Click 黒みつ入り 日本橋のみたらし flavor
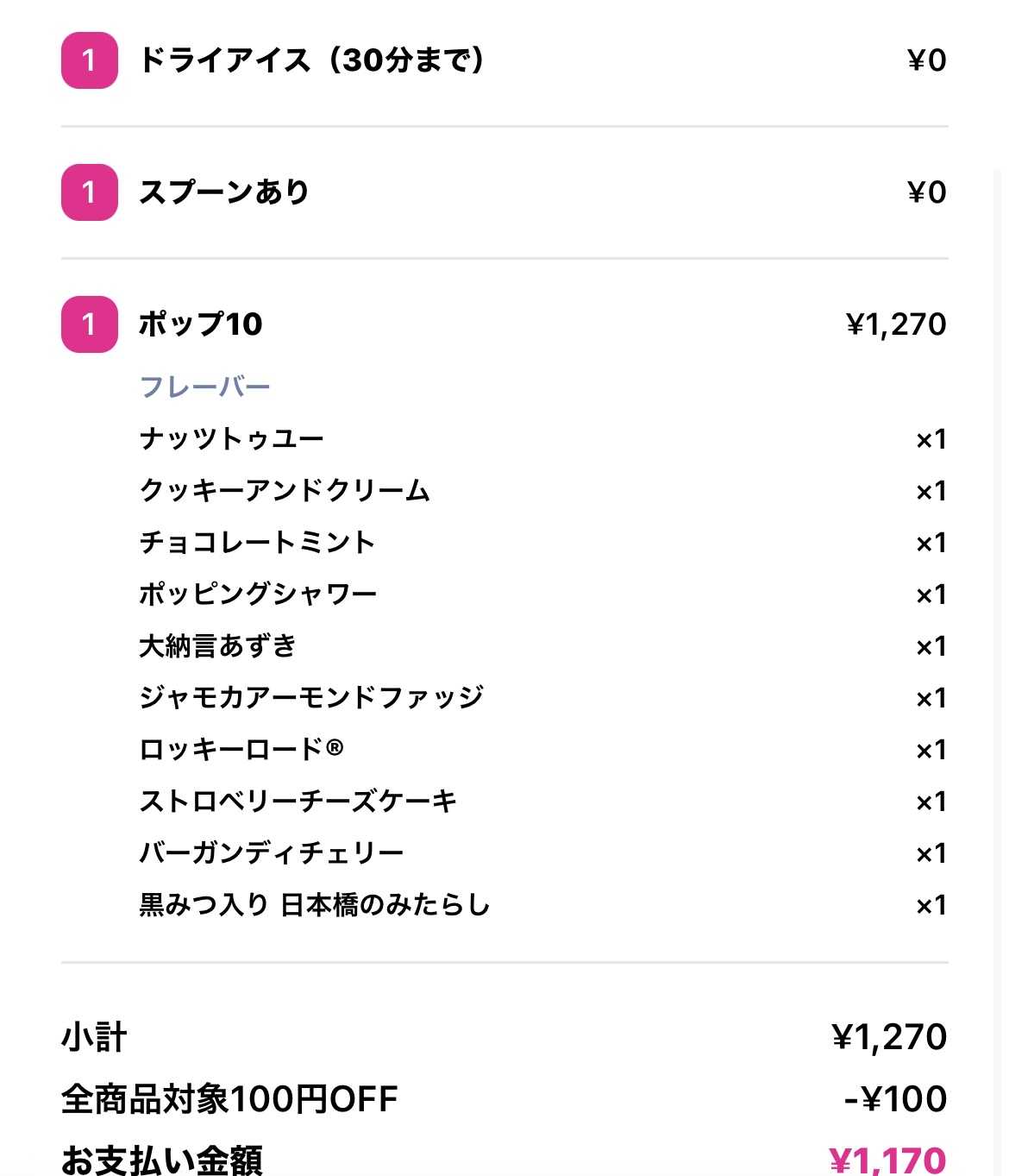 point(314,905)
